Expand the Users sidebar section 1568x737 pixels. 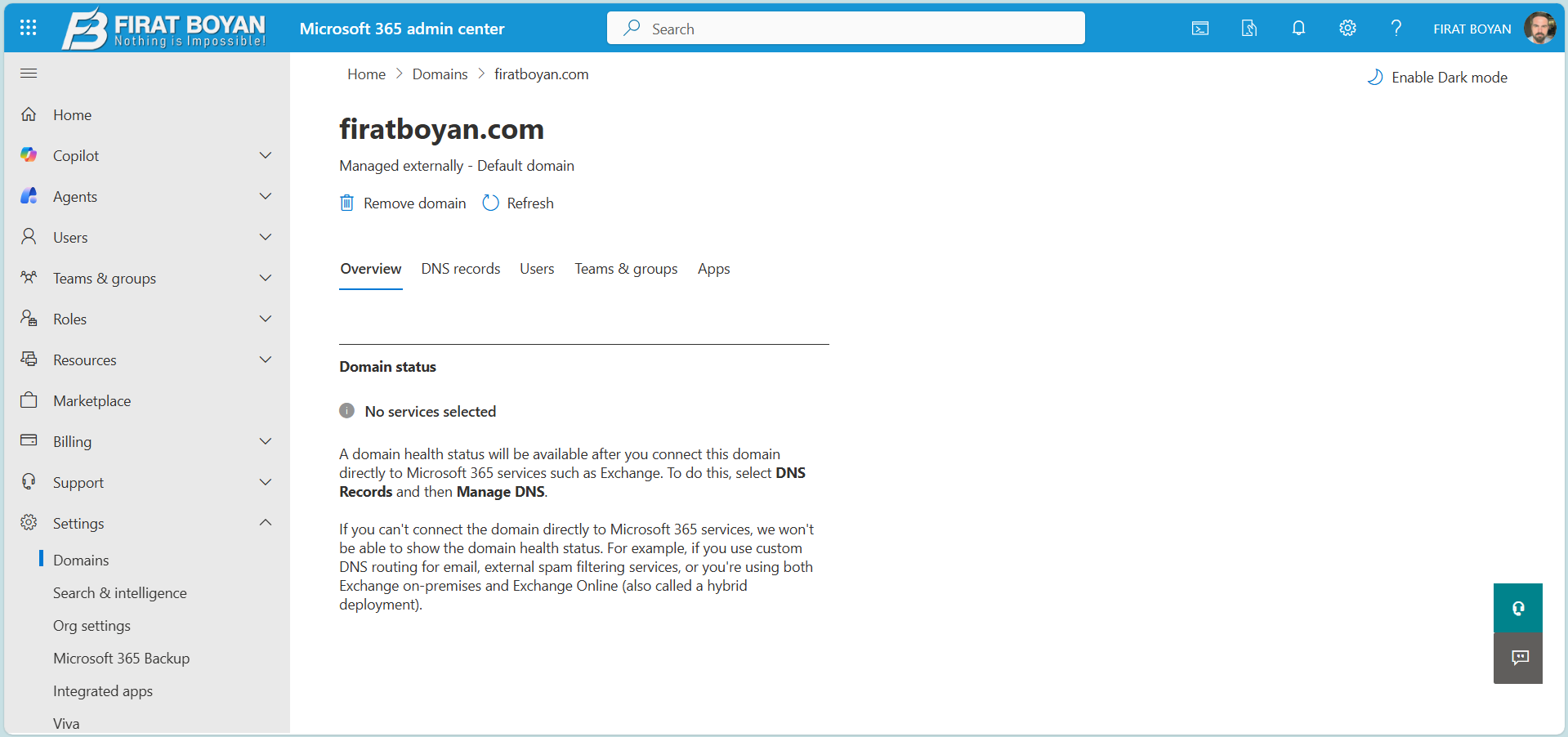point(266,237)
